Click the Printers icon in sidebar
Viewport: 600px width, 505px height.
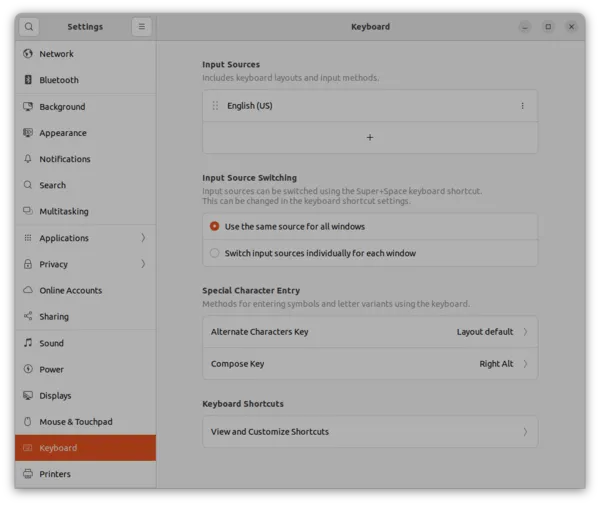[28, 474]
